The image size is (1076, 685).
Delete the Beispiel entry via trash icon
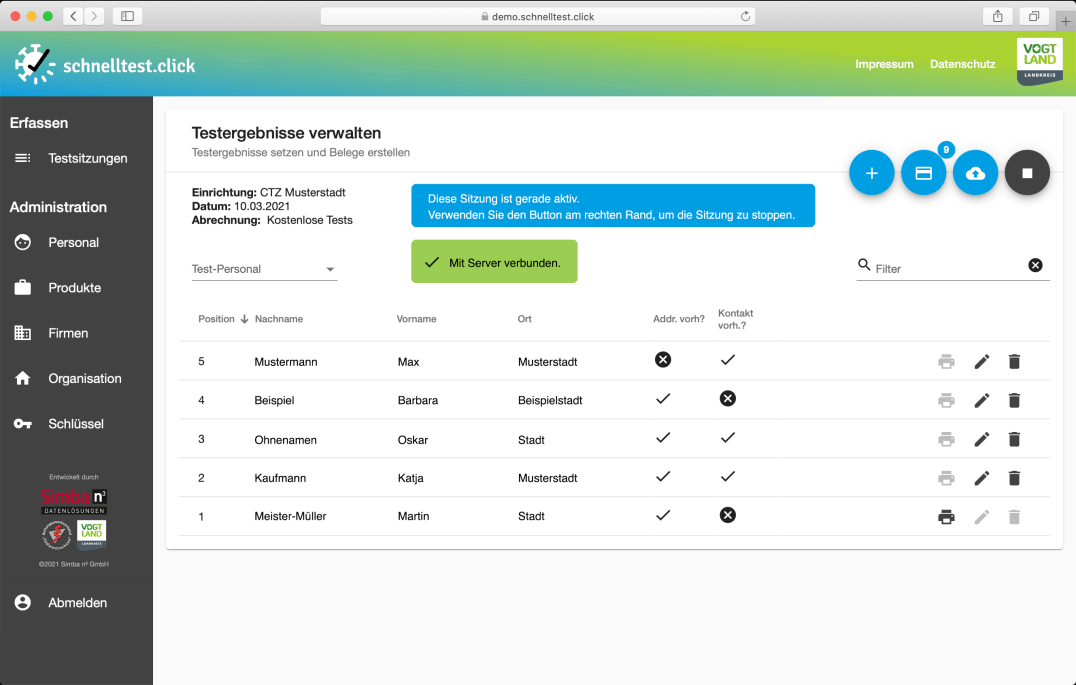(x=1014, y=400)
